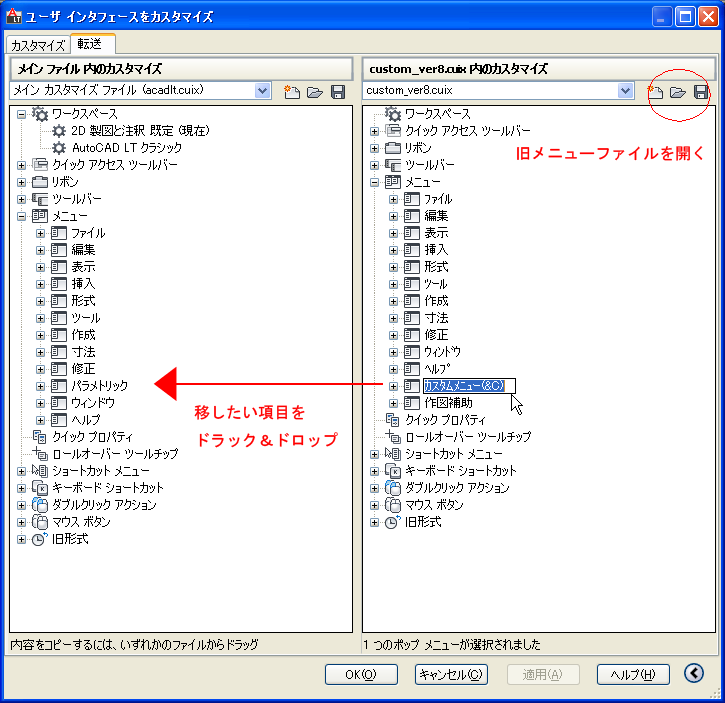Expand カスタムメニュー(&C) node in right tree
The height and width of the screenshot is (703, 725).
[393, 386]
